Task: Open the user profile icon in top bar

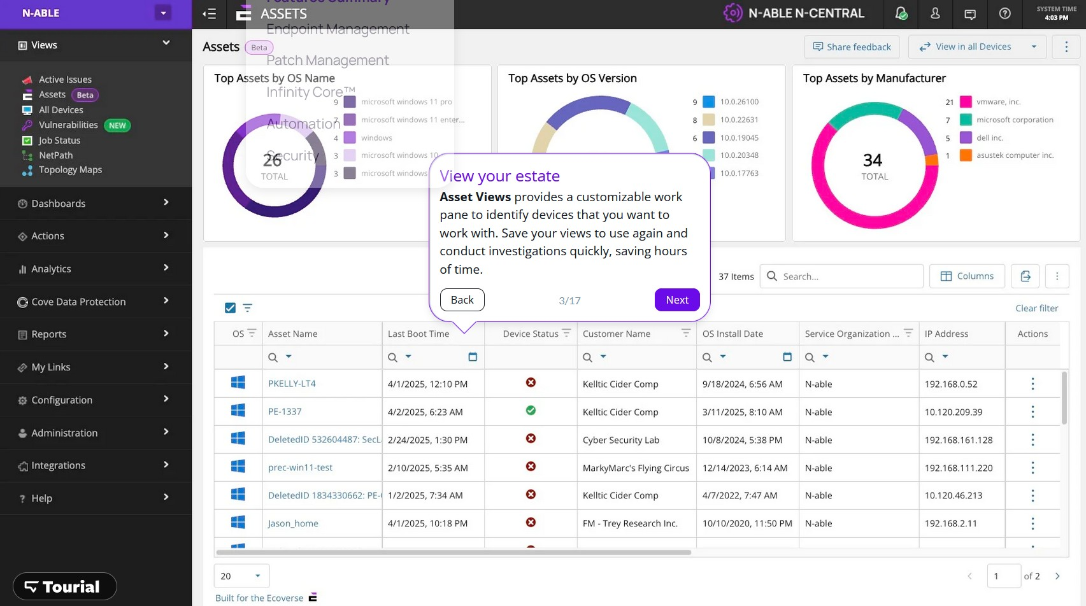Action: (x=935, y=14)
